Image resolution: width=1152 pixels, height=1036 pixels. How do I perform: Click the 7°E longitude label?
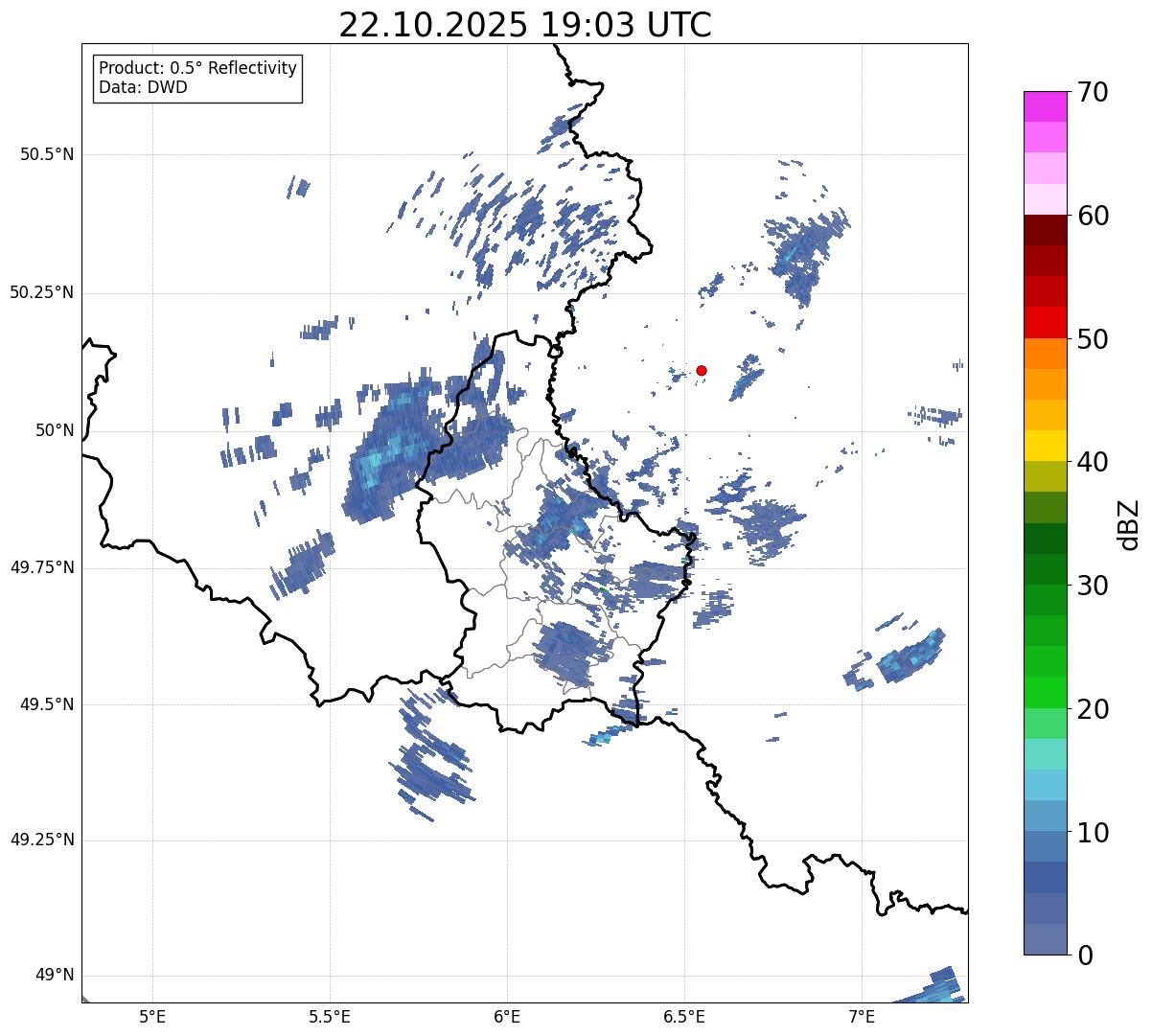(x=862, y=1016)
